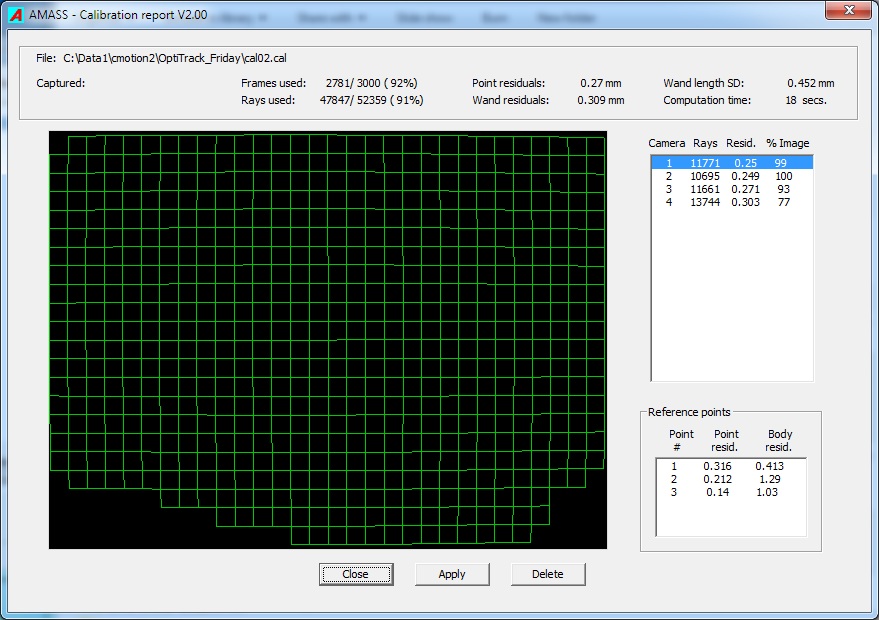Select reference point 2 row
The image size is (879, 620).
(730, 479)
